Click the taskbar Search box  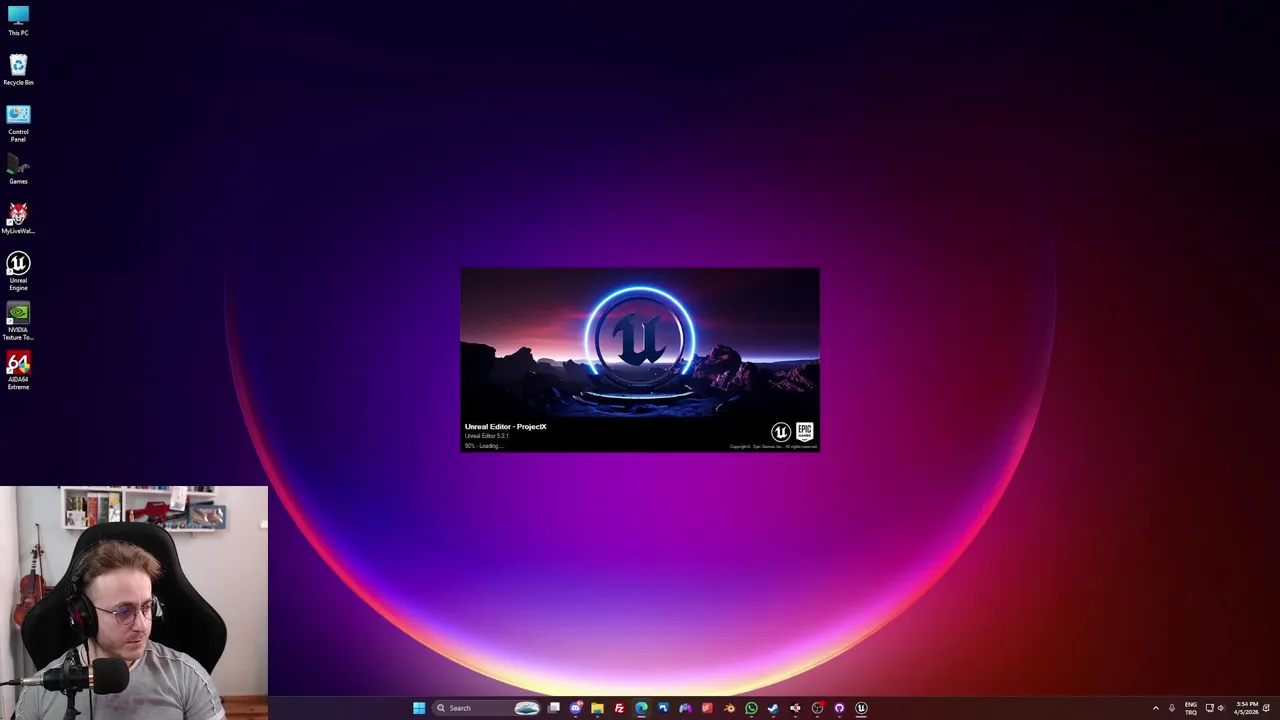tap(486, 708)
